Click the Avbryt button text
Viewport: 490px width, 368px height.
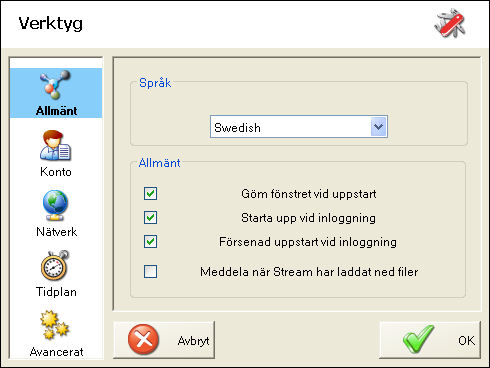(193, 341)
